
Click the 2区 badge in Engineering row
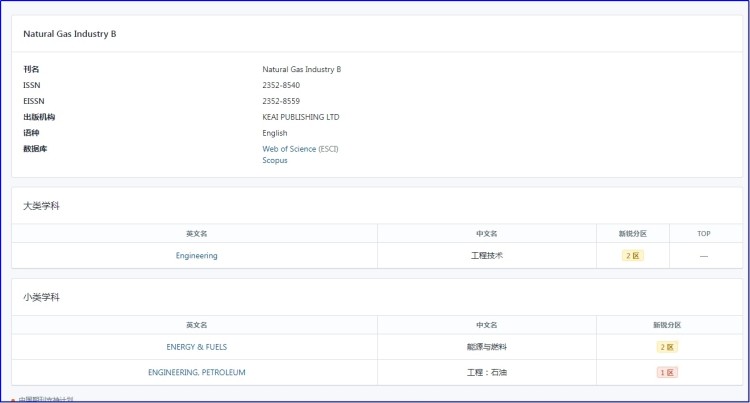[632, 256]
